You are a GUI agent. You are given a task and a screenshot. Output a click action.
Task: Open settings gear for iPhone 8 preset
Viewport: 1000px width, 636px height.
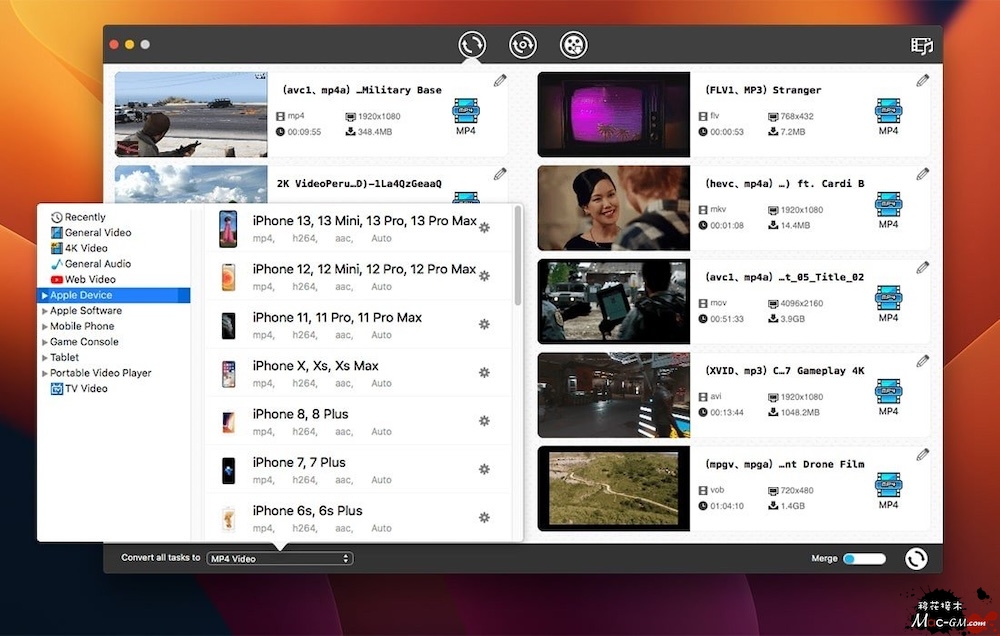(484, 421)
